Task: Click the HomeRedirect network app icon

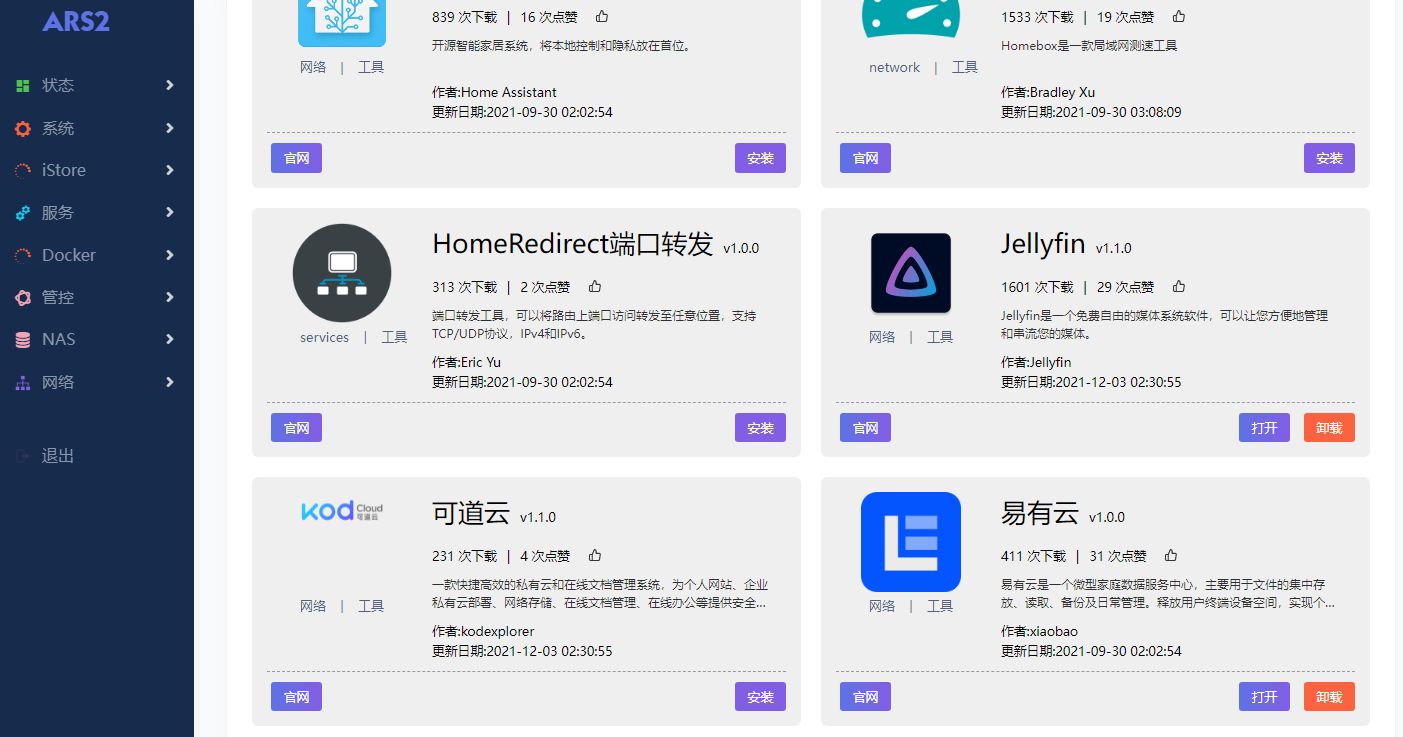Action: 342,273
